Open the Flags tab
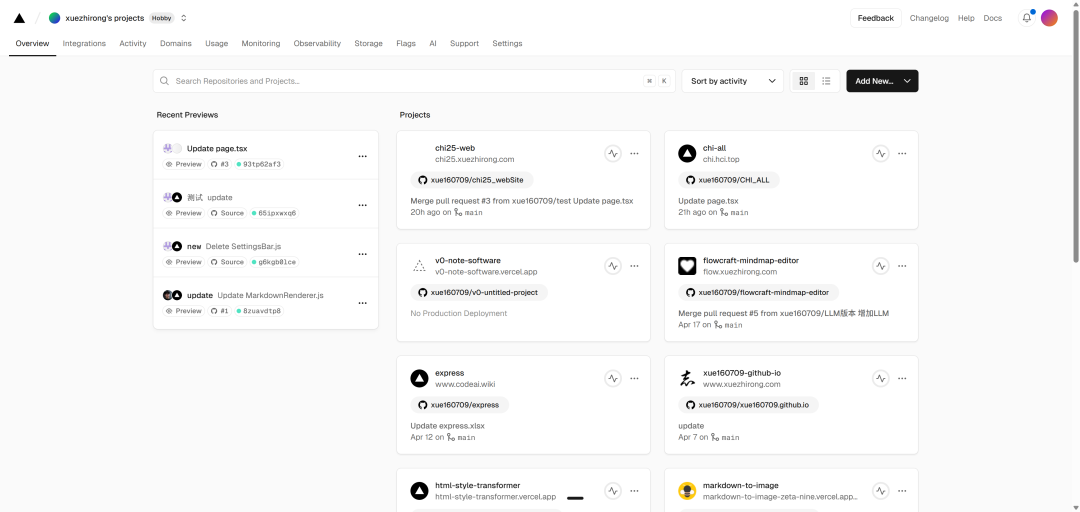The image size is (1080, 512). coord(406,43)
